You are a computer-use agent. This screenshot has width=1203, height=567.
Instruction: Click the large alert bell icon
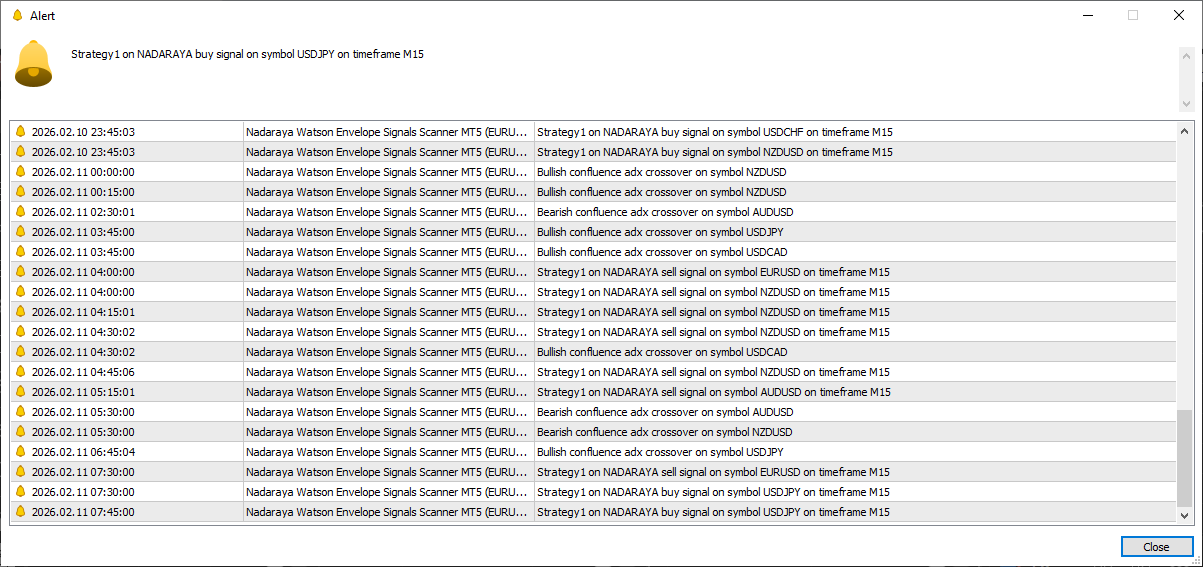tap(33, 64)
